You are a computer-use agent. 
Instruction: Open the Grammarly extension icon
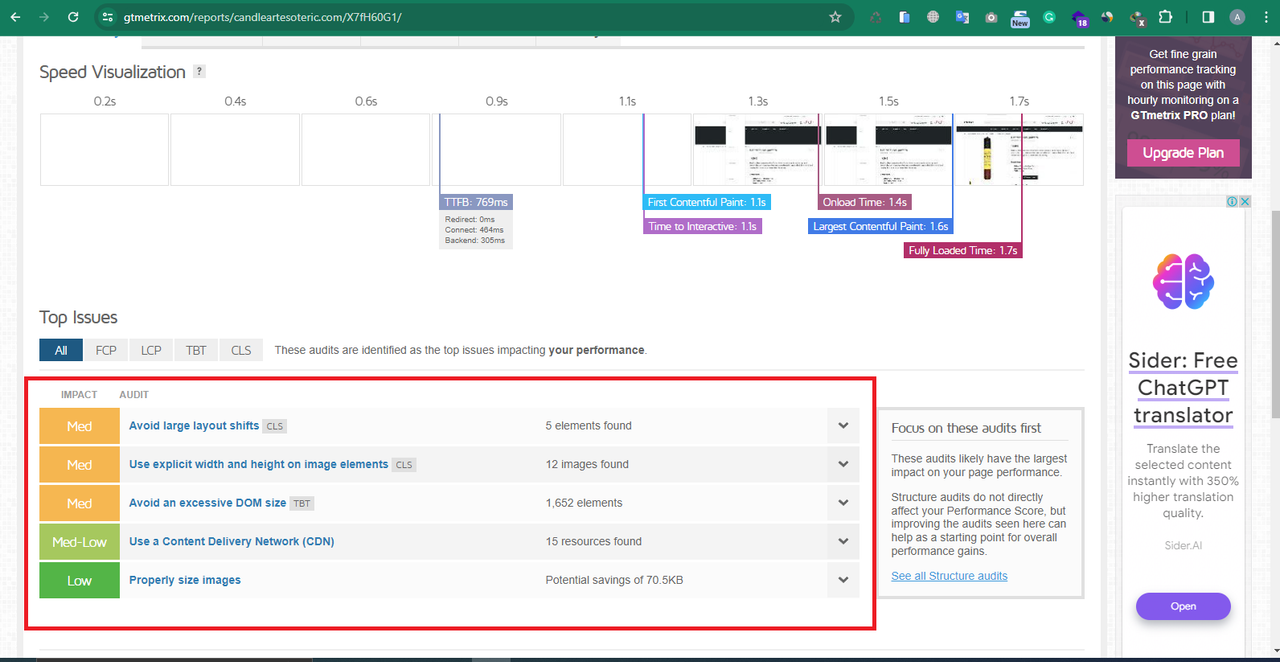pyautogui.click(x=1050, y=17)
